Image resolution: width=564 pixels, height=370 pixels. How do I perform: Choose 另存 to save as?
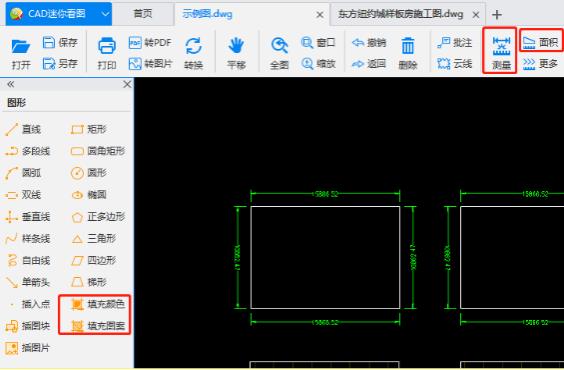(x=60, y=64)
